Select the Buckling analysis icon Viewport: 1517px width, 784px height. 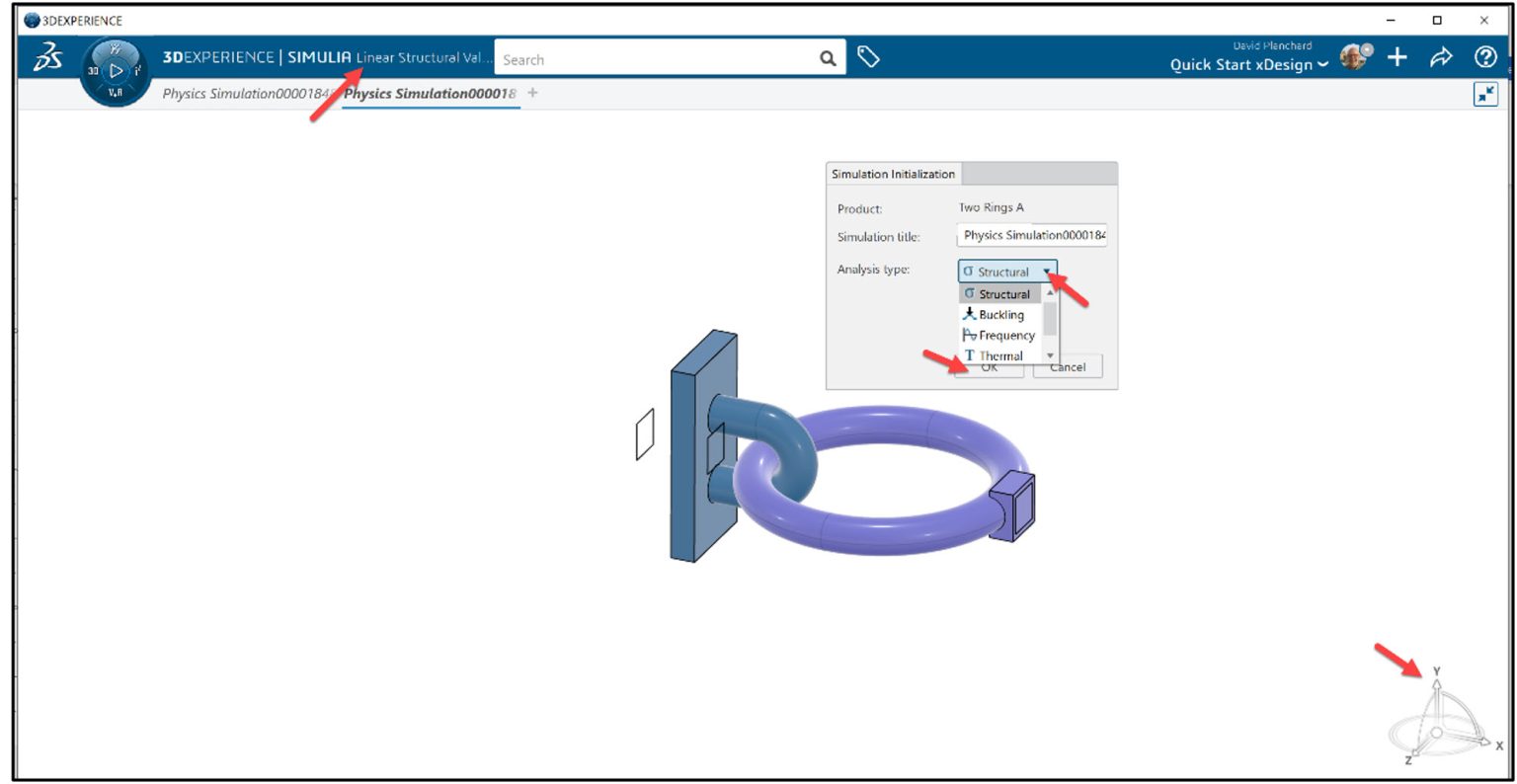(969, 314)
